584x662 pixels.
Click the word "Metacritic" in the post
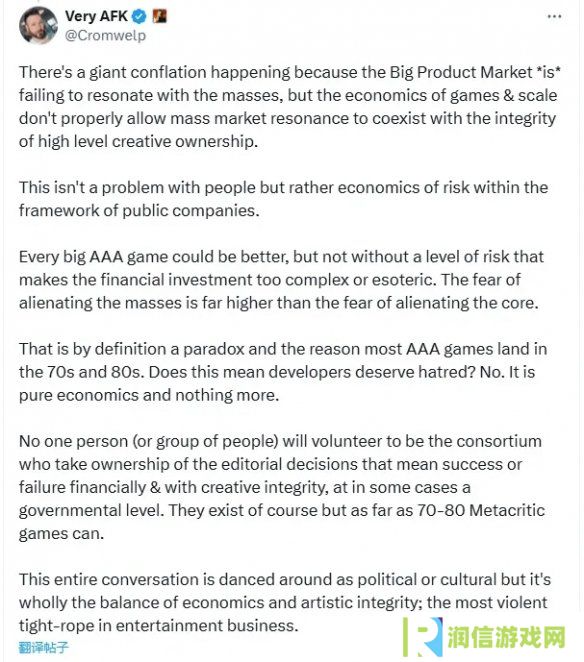click(507, 510)
